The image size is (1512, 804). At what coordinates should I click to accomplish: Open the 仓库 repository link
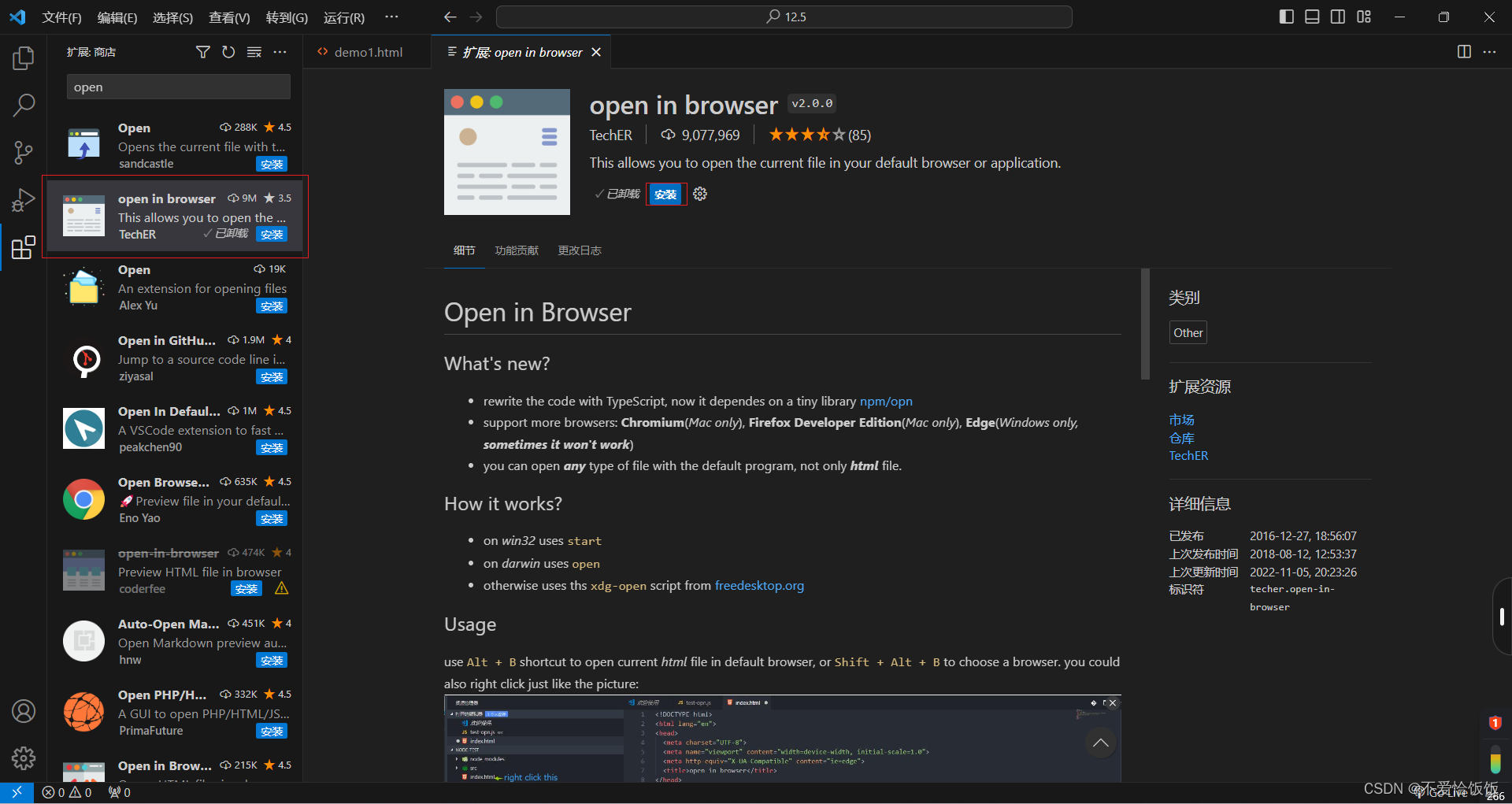click(x=1181, y=438)
